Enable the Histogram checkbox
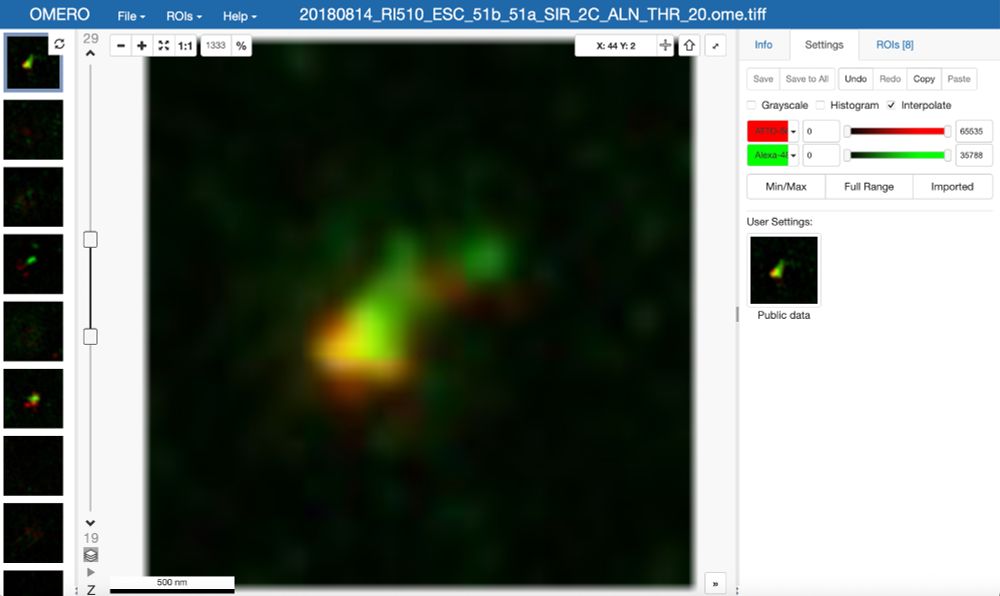The width and height of the screenshot is (1000, 596). tap(820, 105)
